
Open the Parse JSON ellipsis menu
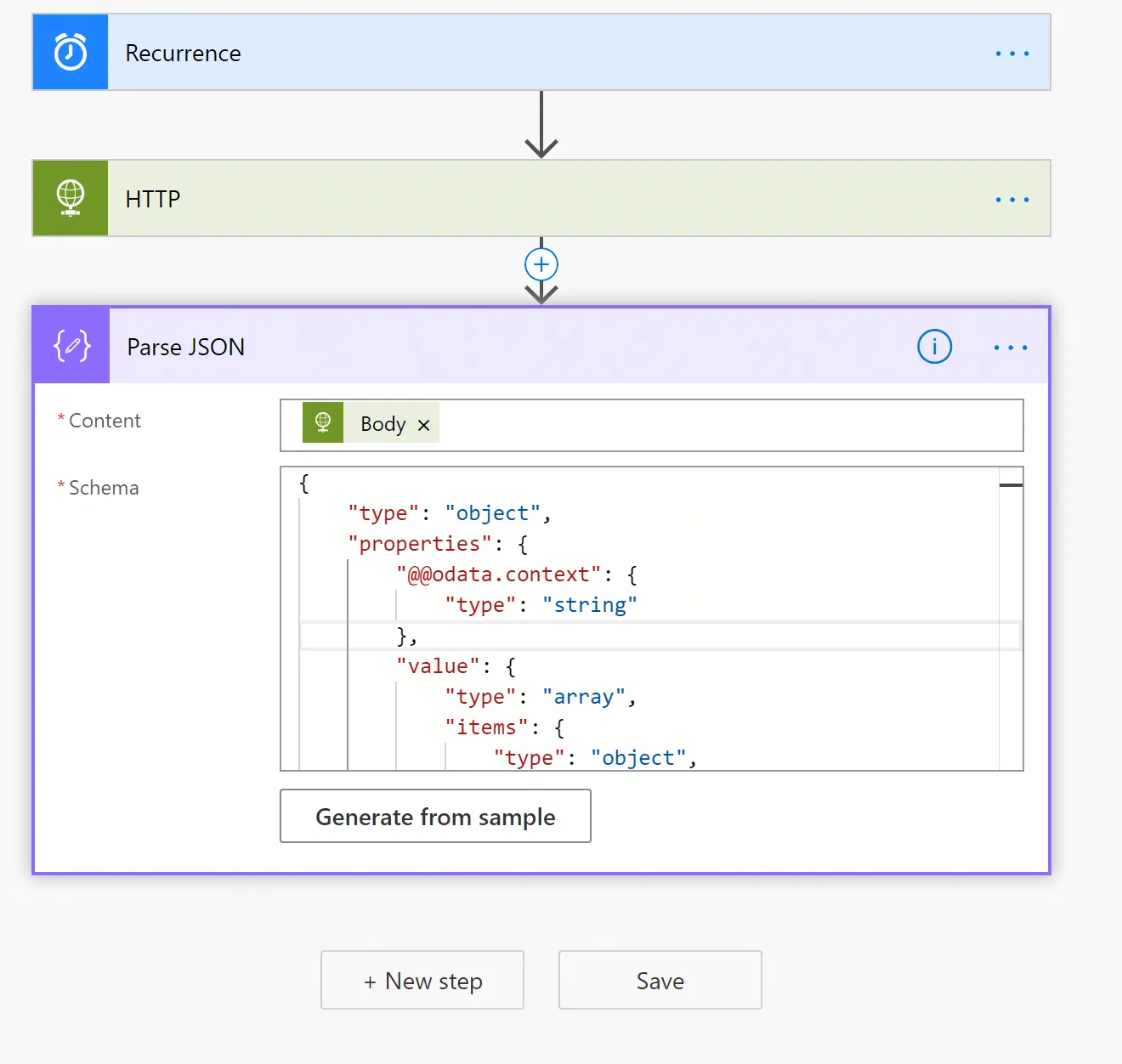pyautogui.click(x=1011, y=348)
